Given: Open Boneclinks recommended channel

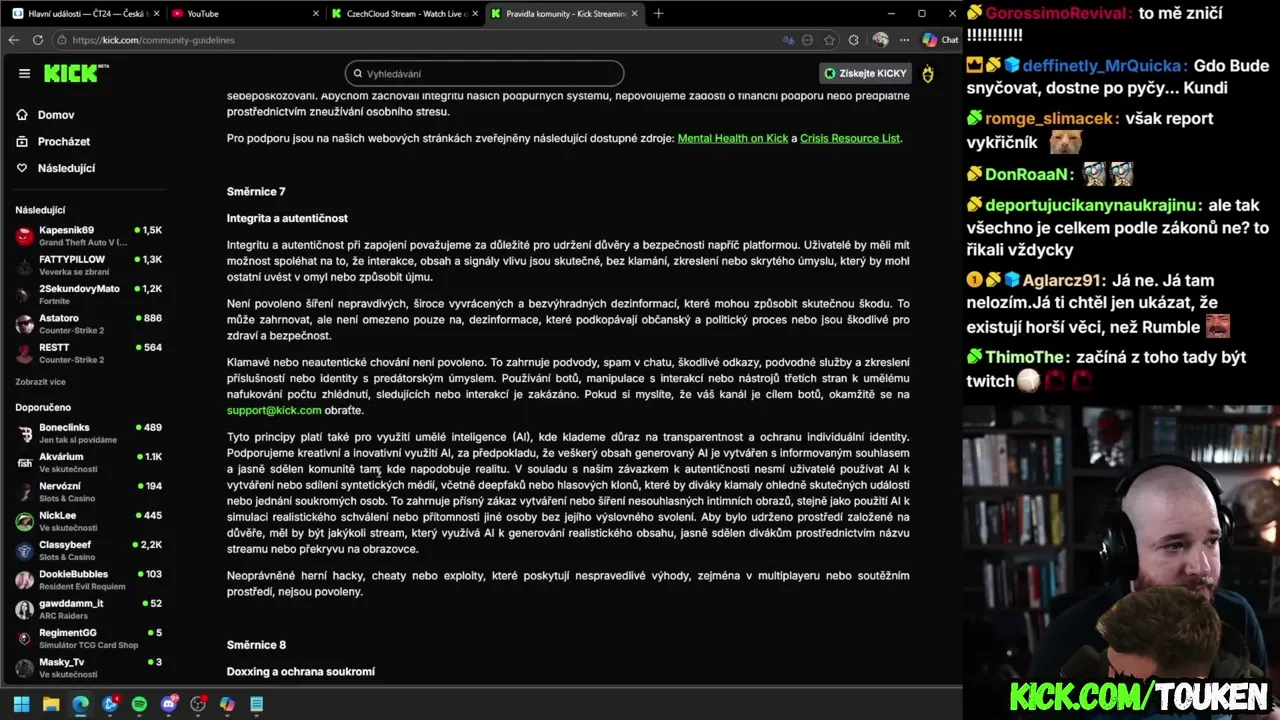Looking at the screenshot, I should [88, 433].
